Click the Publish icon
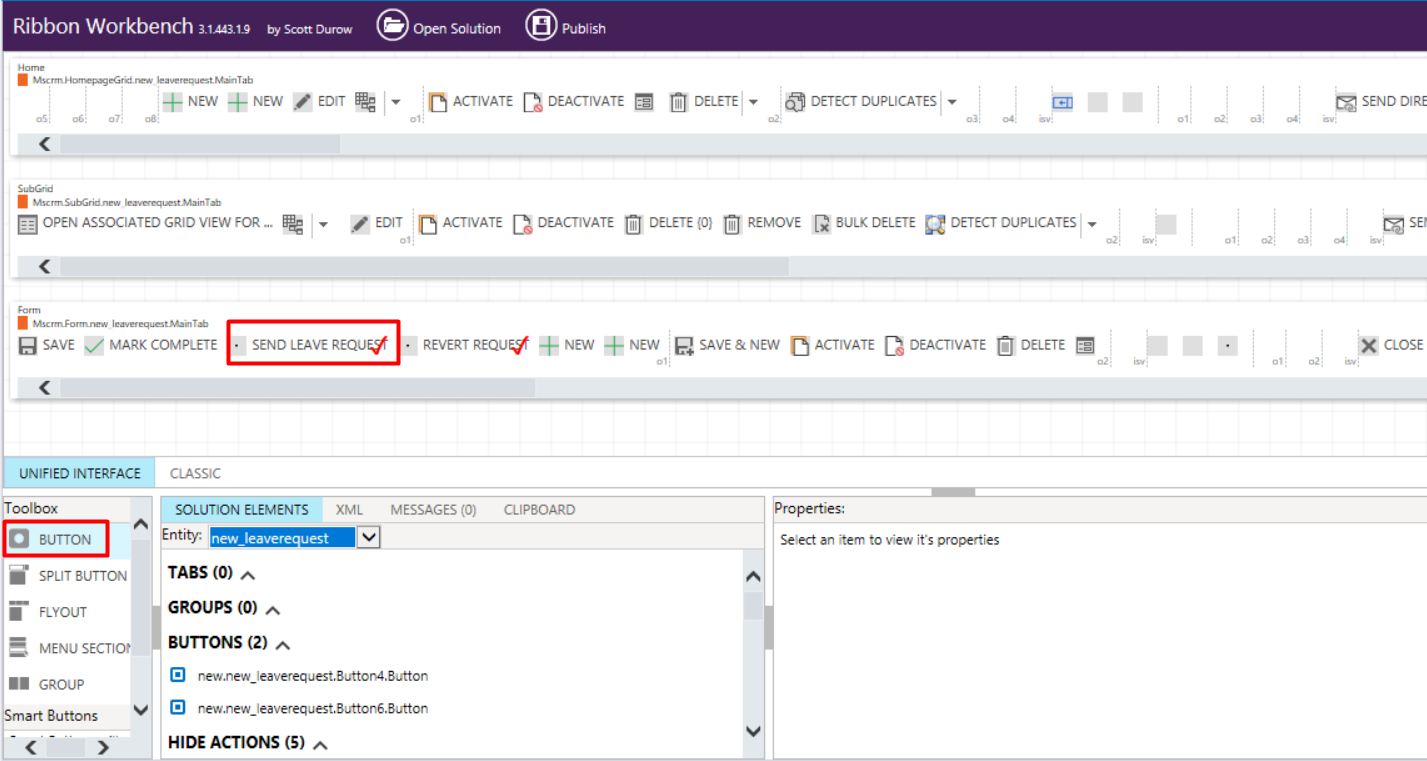The width and height of the screenshot is (1427, 761). pos(539,26)
